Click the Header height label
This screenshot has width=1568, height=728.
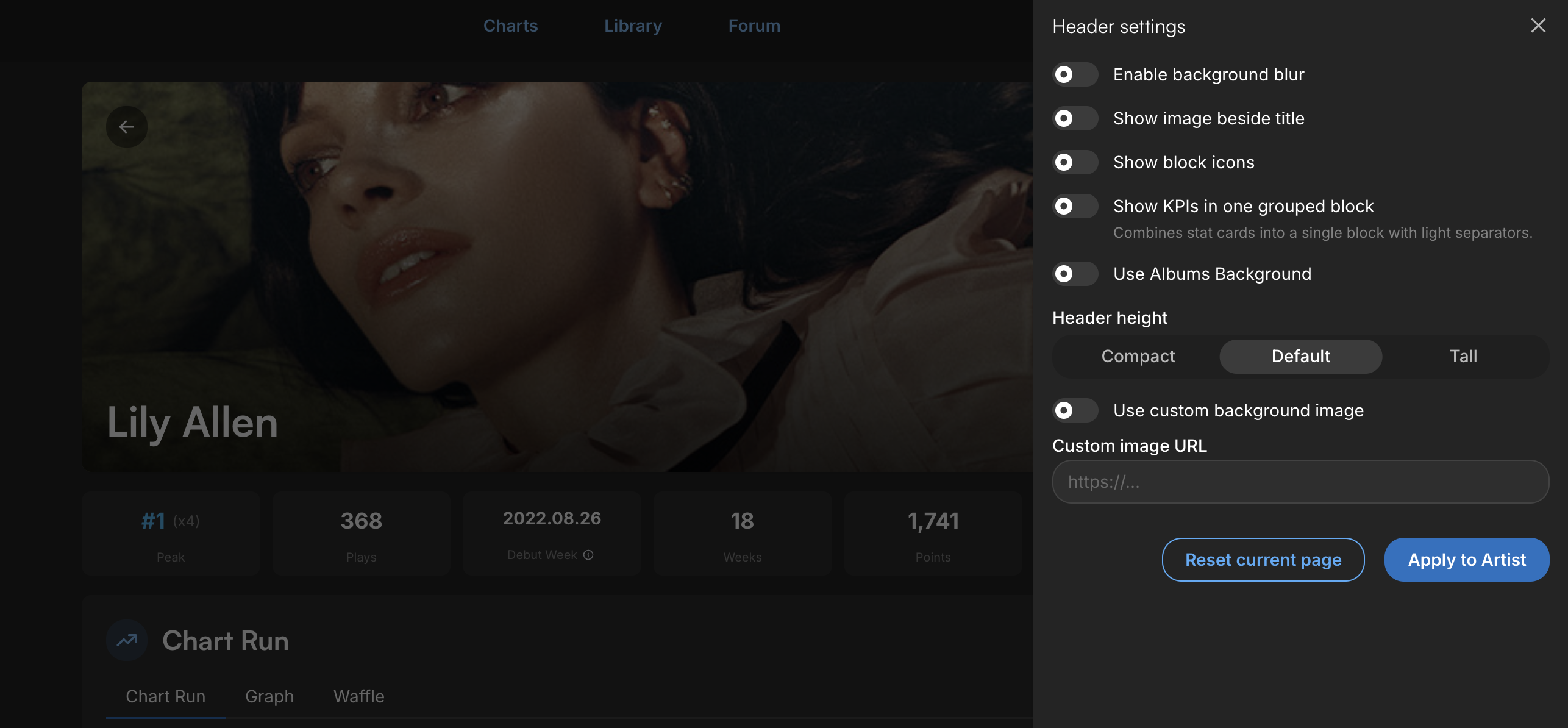[1110, 318]
